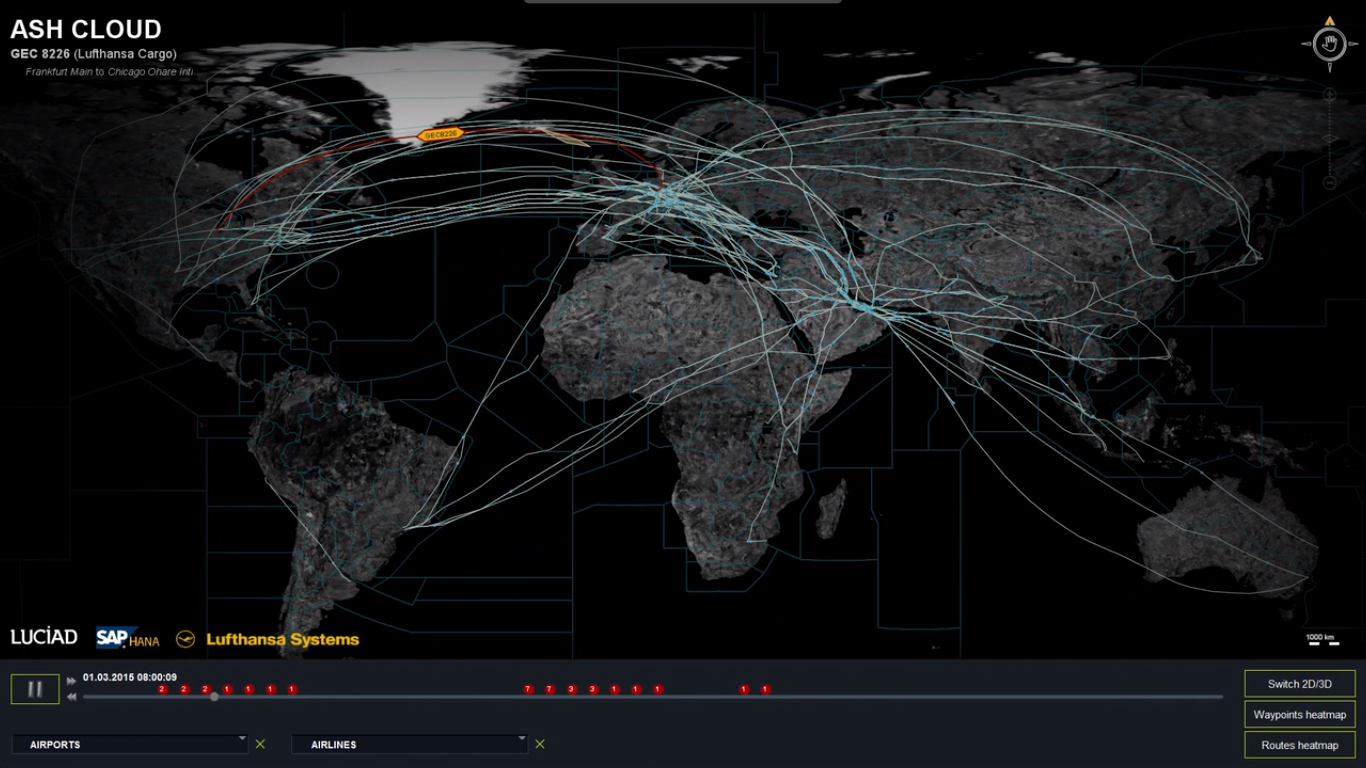Image resolution: width=1366 pixels, height=768 pixels.
Task: Toggle Switch 2D/3D view
Action: click(1299, 684)
